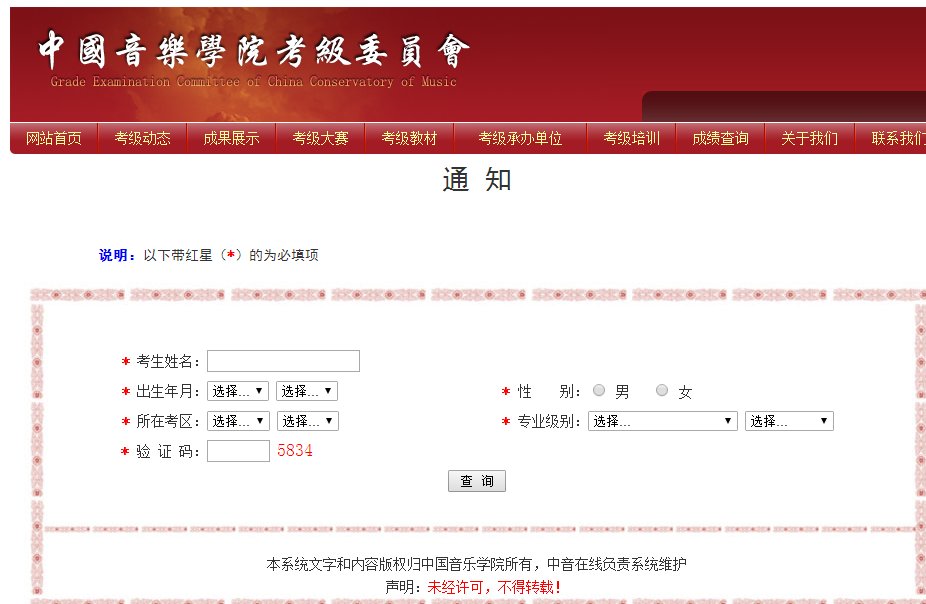
Task: Expand the birth year 选择 dropdown
Action: pos(238,390)
